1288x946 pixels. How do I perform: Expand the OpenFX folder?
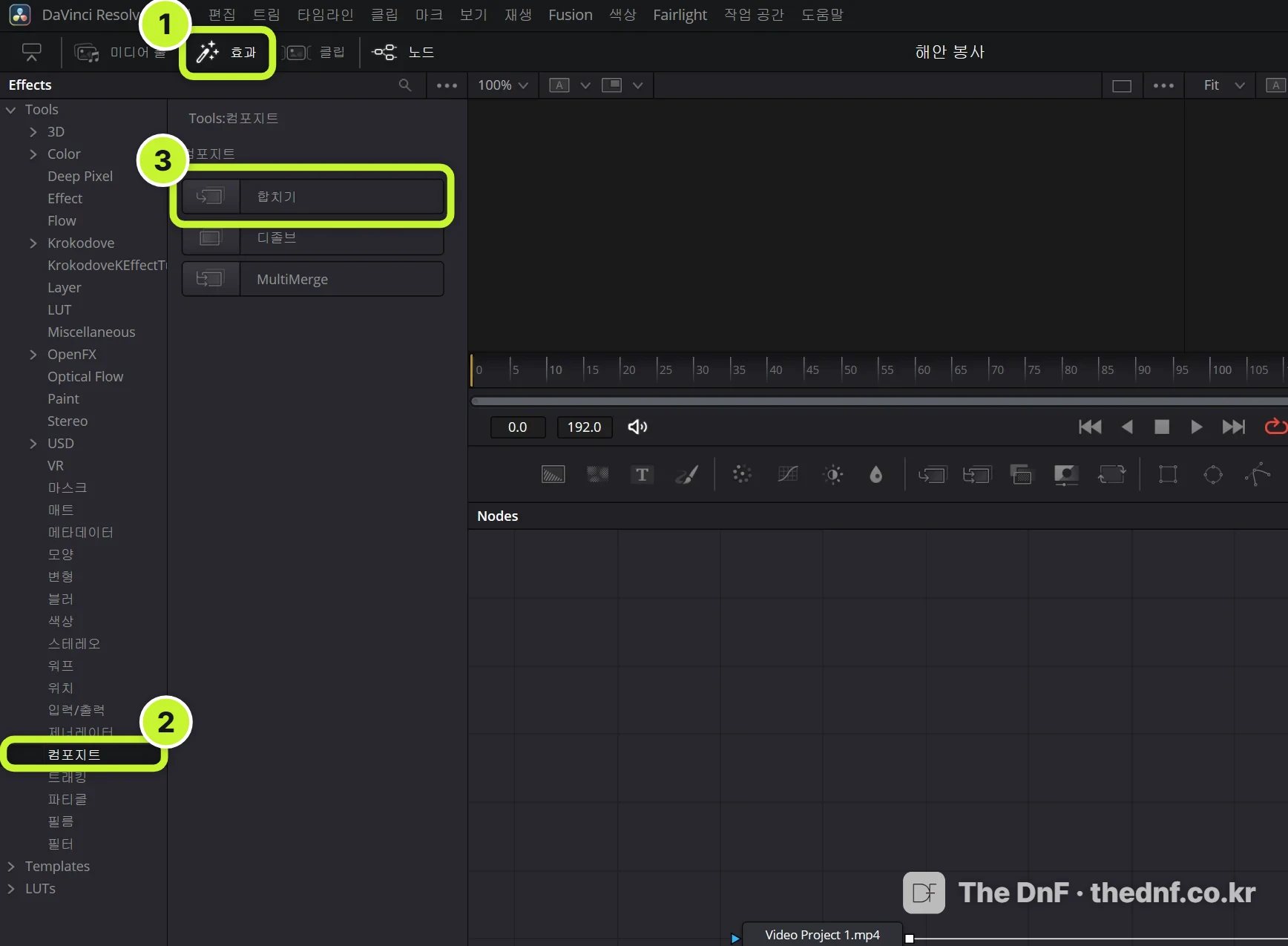33,355
